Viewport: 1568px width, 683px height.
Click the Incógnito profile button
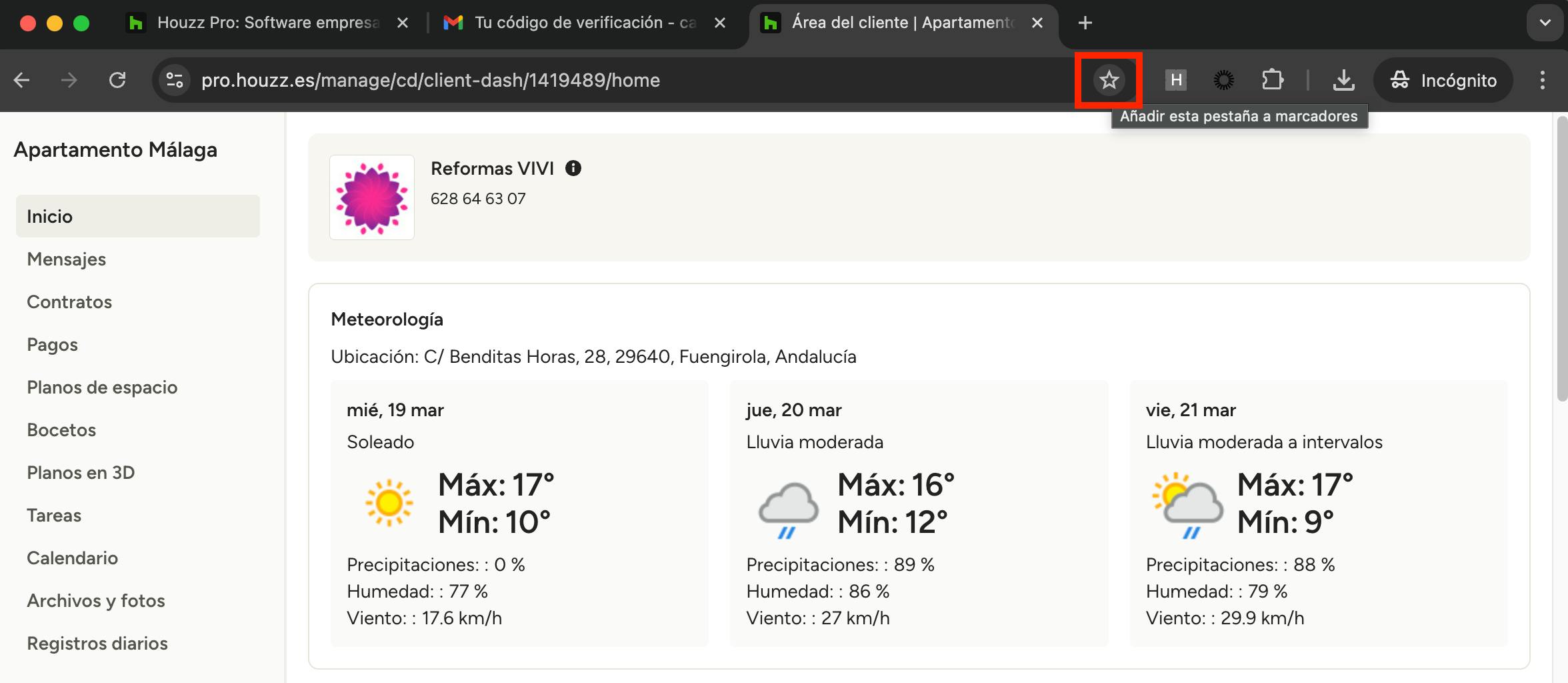(1443, 80)
